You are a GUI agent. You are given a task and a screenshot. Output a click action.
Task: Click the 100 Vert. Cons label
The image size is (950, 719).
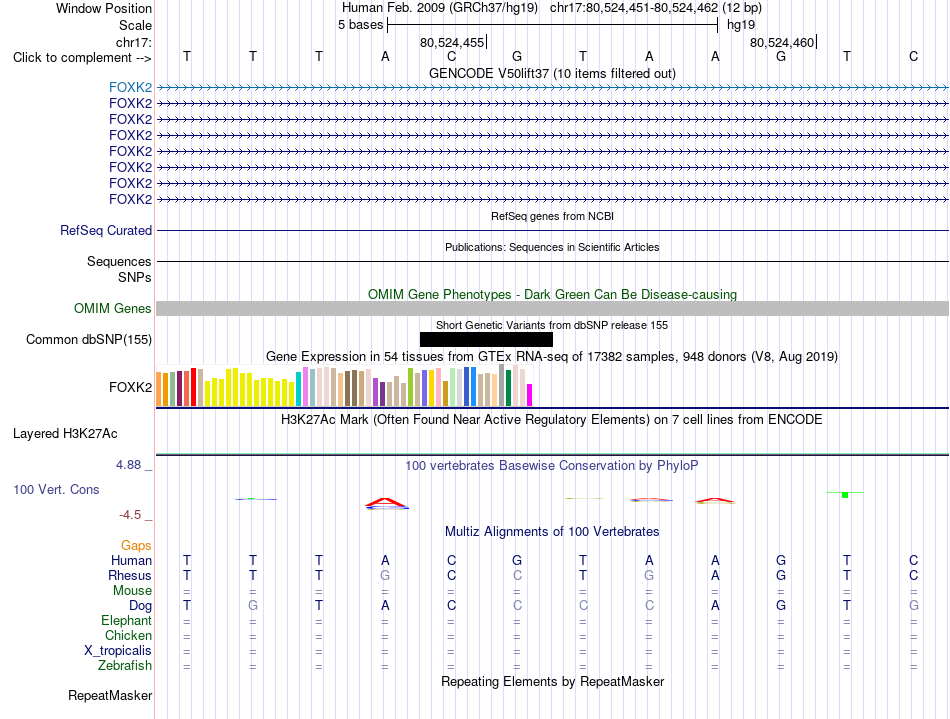click(56, 489)
